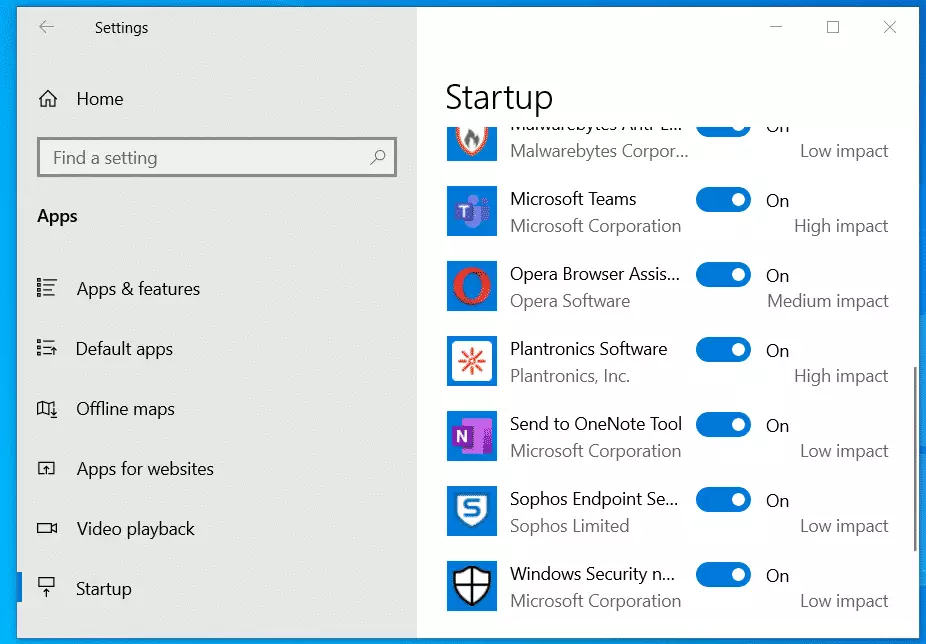The width and height of the screenshot is (926, 644).
Task: Click the Malwarebytes app icon
Action: pyautogui.click(x=472, y=144)
